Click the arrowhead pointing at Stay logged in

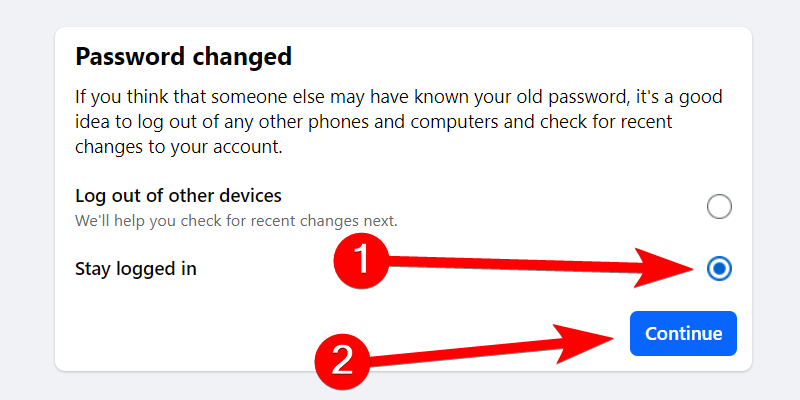(x=680, y=268)
